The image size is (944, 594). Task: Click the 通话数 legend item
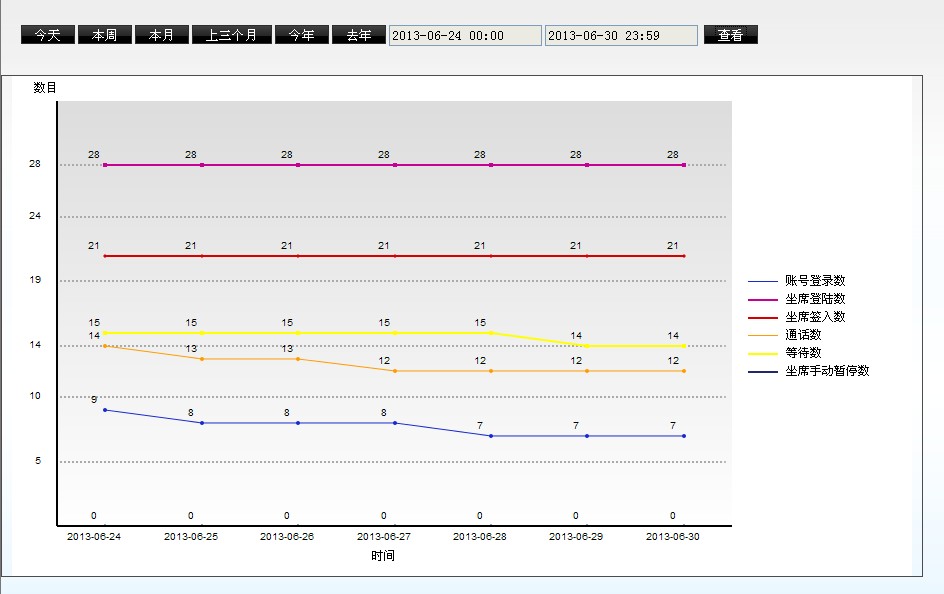[802, 335]
